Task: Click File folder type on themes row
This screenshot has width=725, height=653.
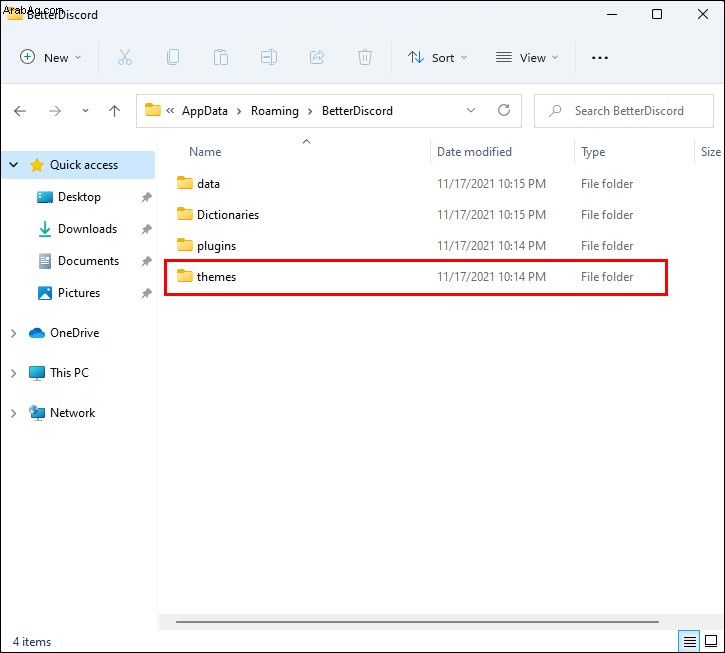Action: pos(607,277)
